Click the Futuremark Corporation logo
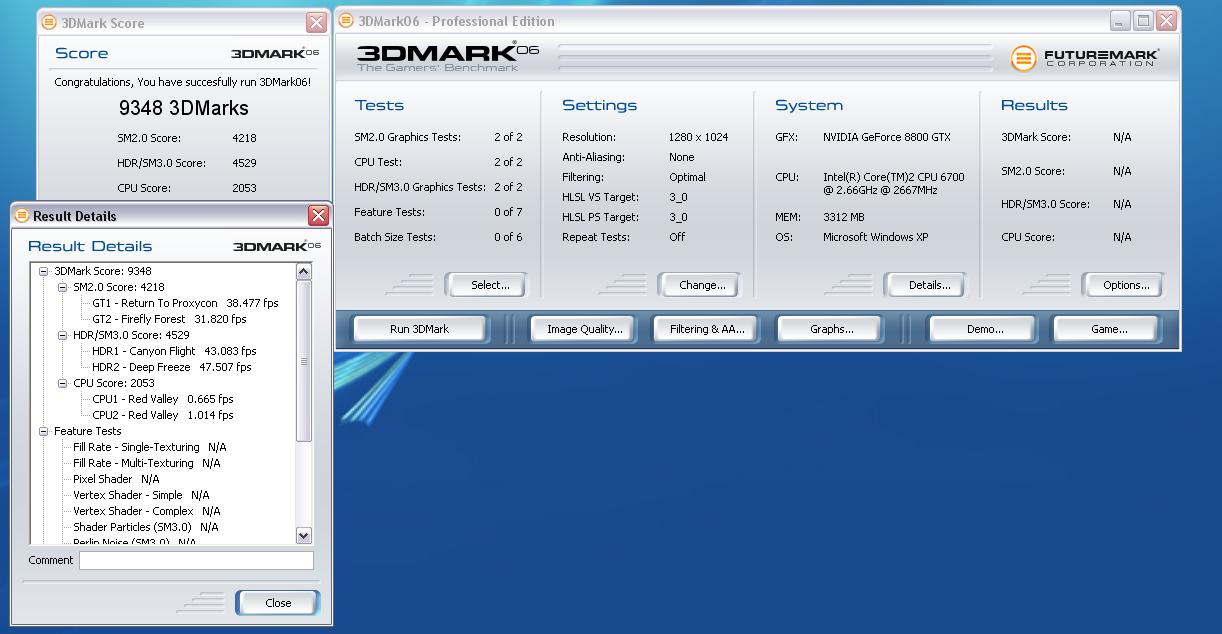The width and height of the screenshot is (1222, 634). 1084,58
